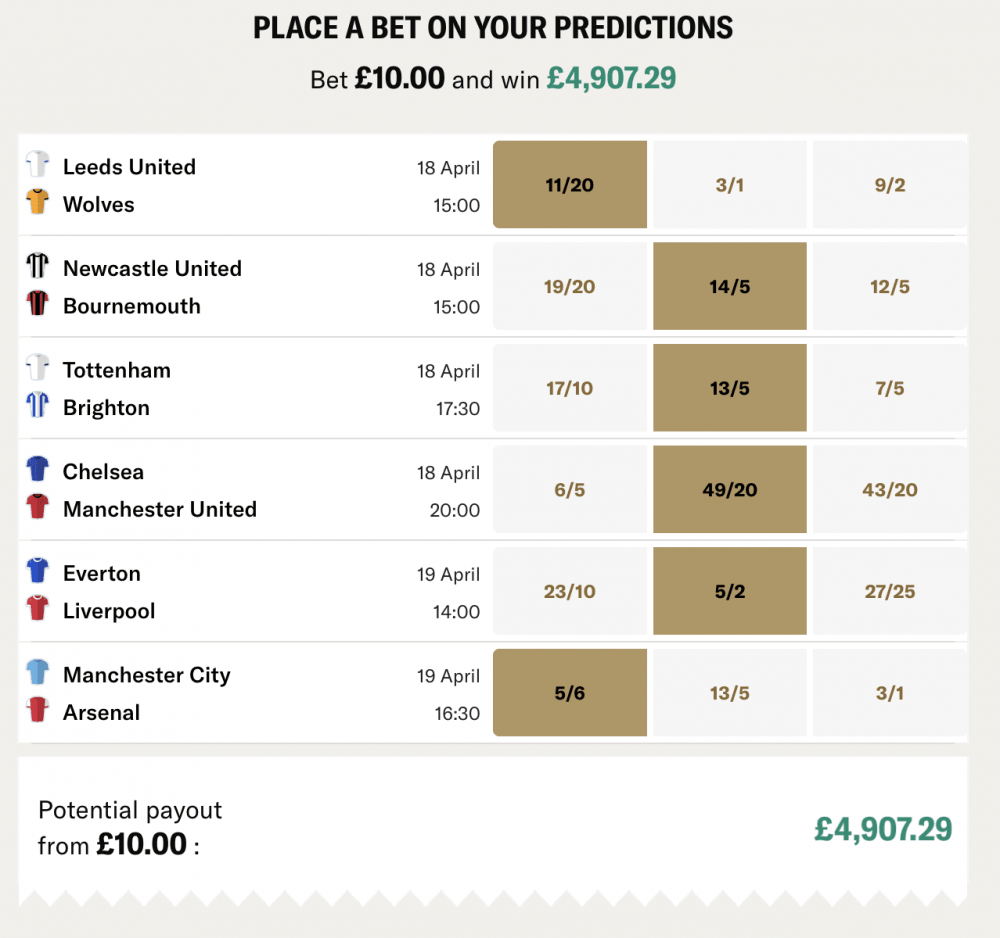Viewport: 1000px width, 938px height.
Task: Click the Arsenal shirt icon
Action: pyautogui.click(x=37, y=712)
